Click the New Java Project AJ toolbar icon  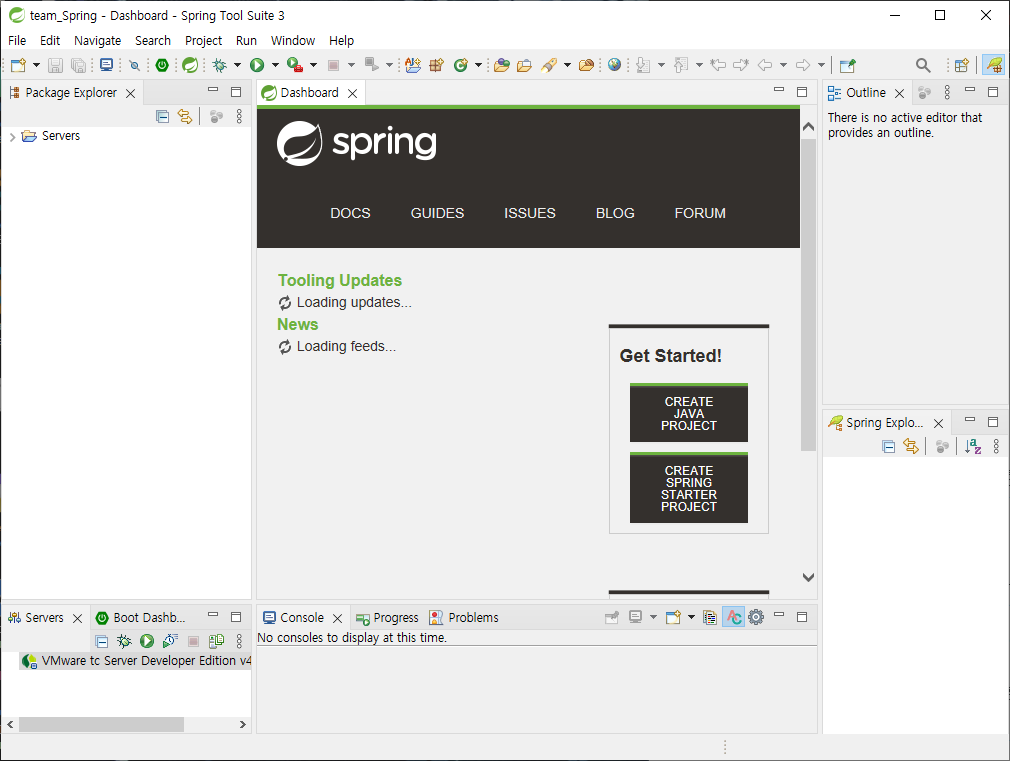pyautogui.click(x=413, y=65)
